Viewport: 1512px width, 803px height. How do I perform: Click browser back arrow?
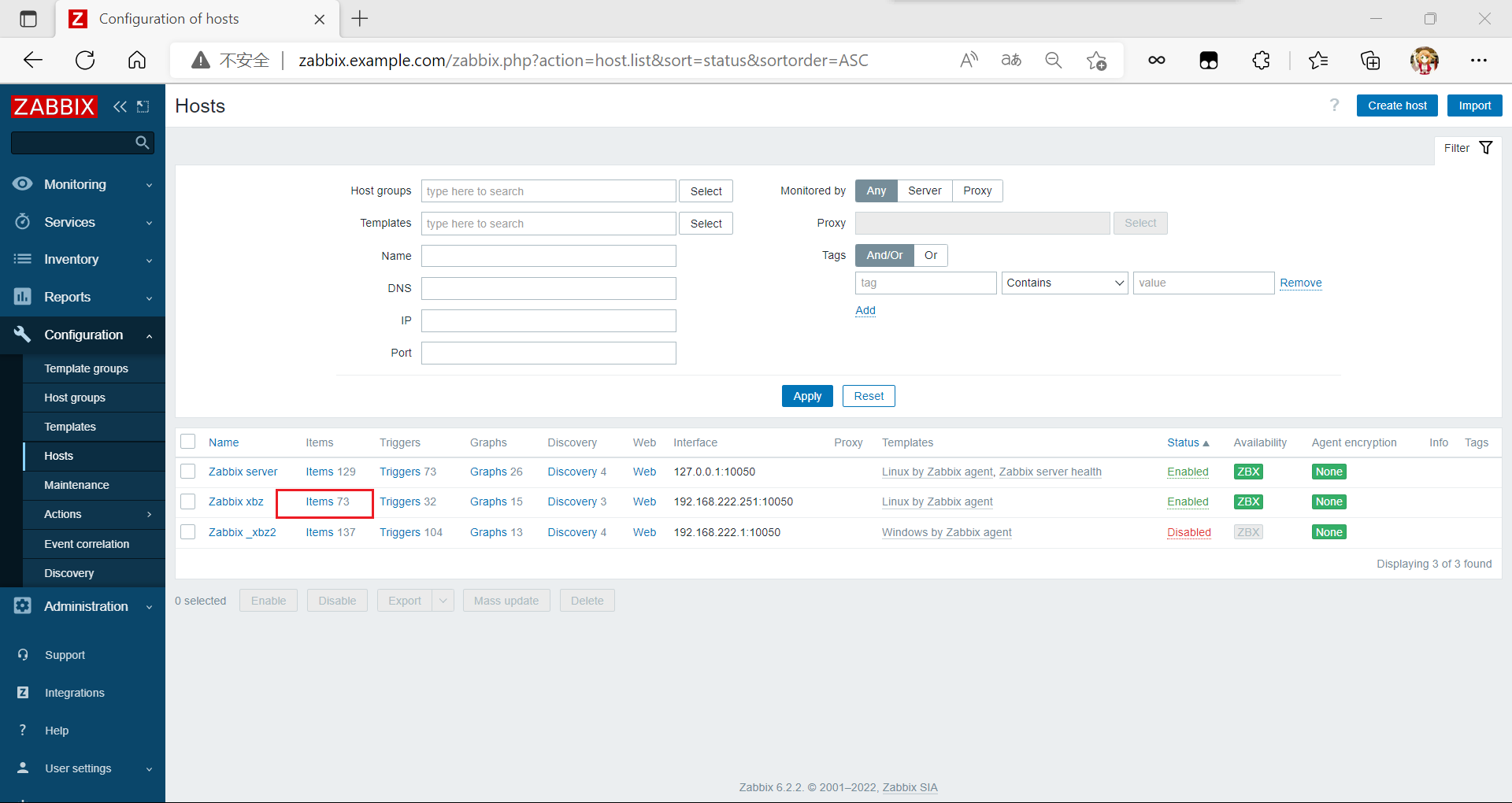33,60
